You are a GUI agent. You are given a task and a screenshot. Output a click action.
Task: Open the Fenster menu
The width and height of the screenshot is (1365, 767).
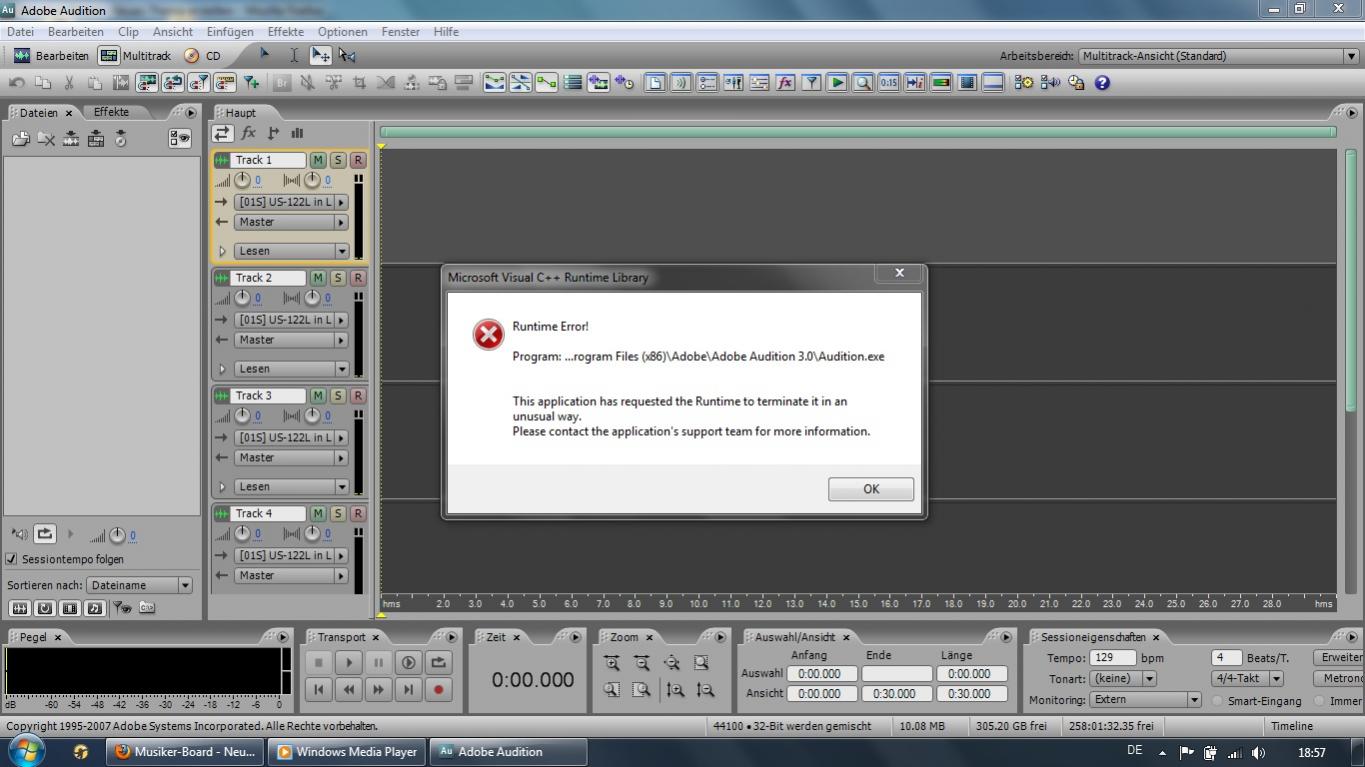pyautogui.click(x=400, y=32)
